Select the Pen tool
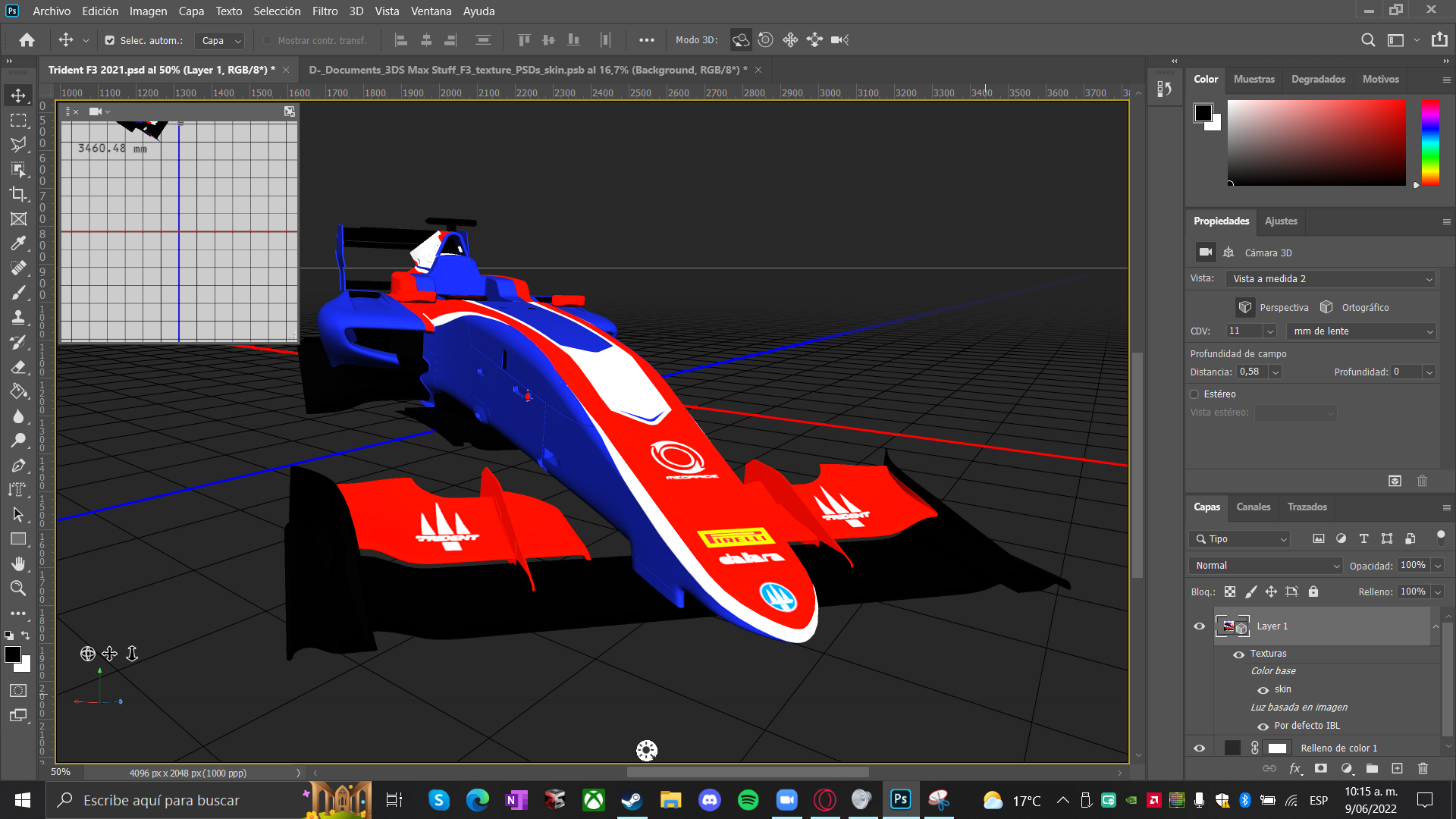This screenshot has width=1456, height=819. coord(18,466)
